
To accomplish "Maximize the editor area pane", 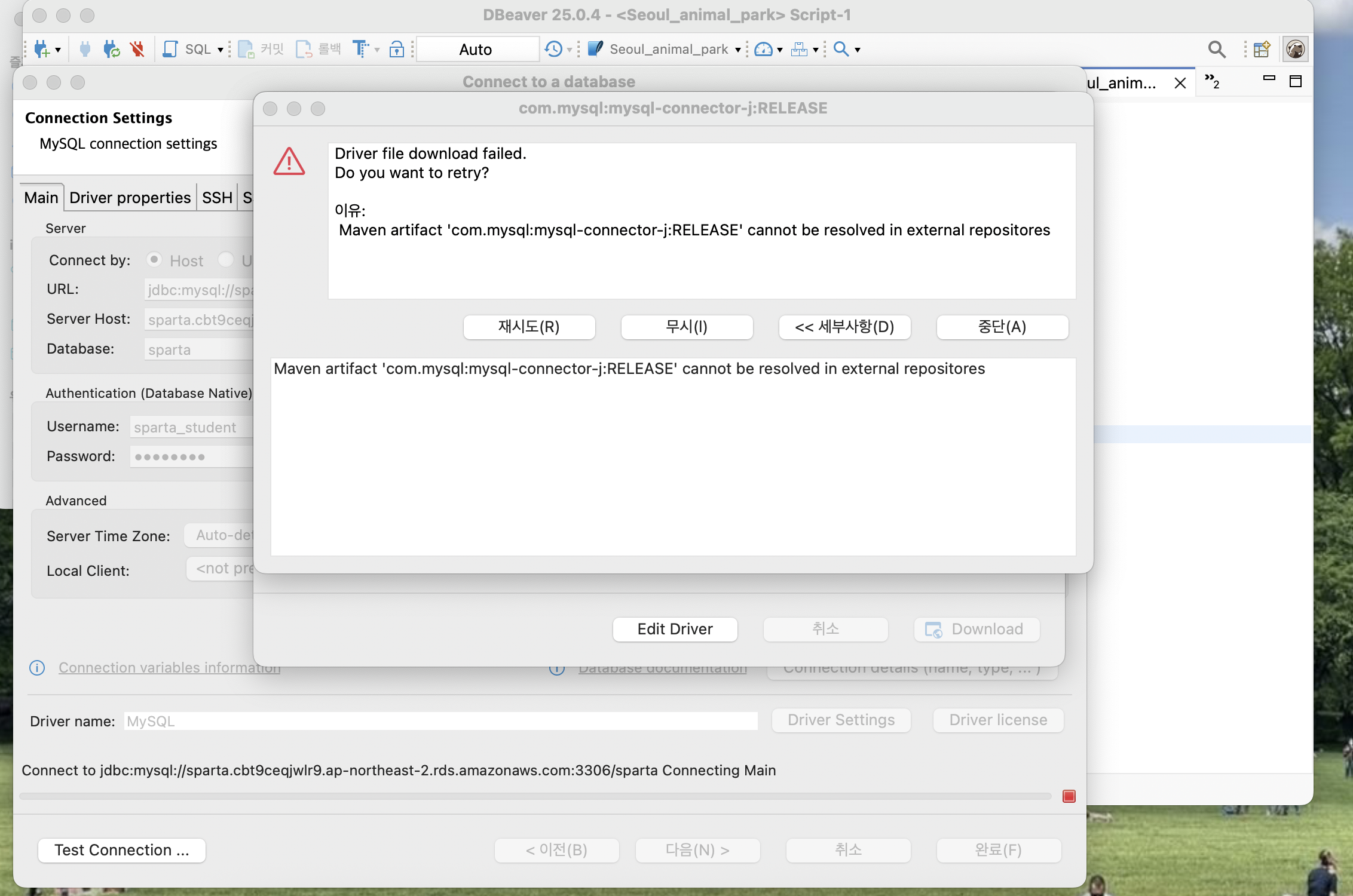I will pos(1296,81).
